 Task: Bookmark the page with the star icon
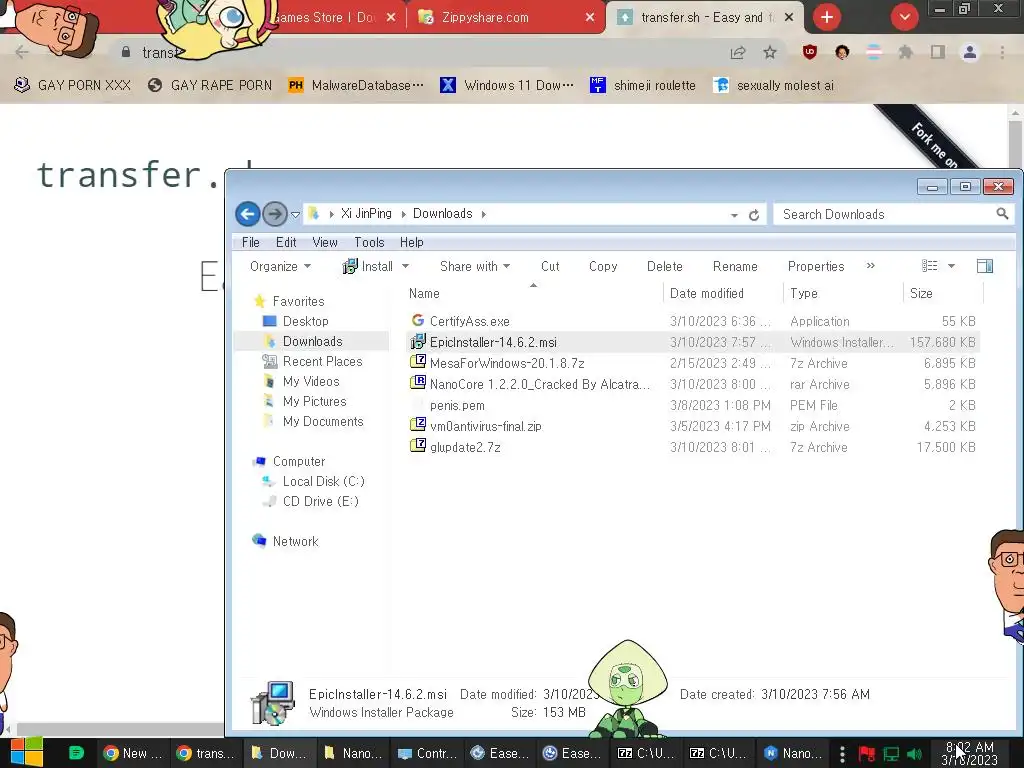pos(770,53)
